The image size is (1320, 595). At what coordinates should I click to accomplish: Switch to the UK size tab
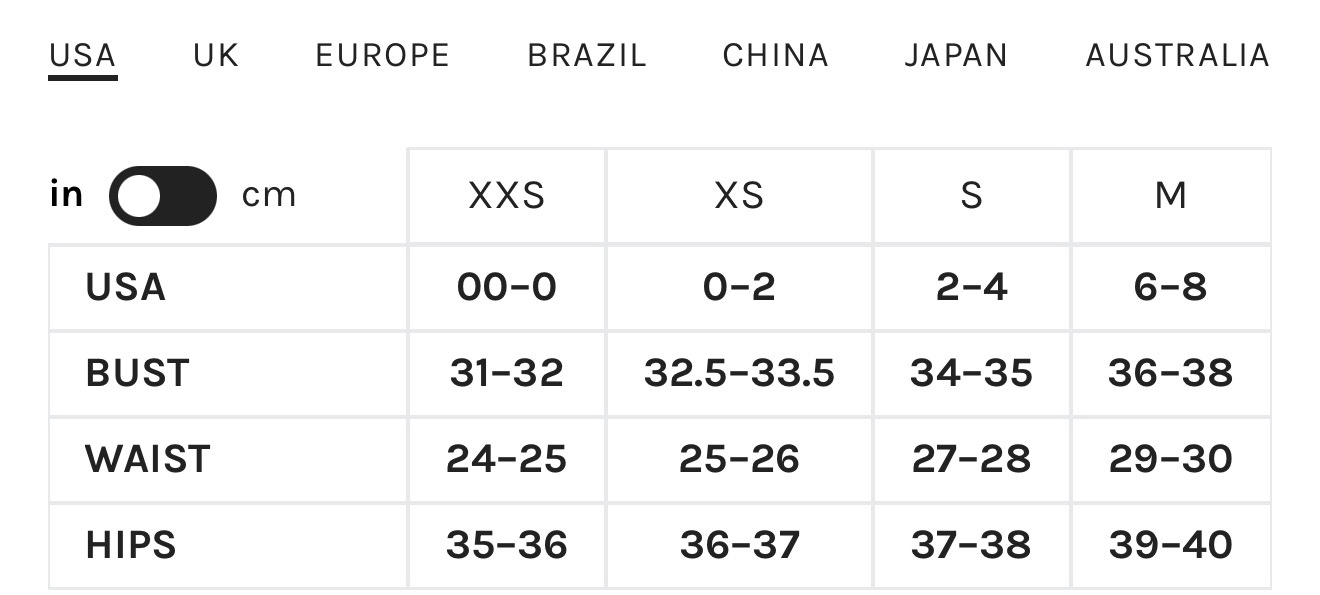click(x=217, y=55)
